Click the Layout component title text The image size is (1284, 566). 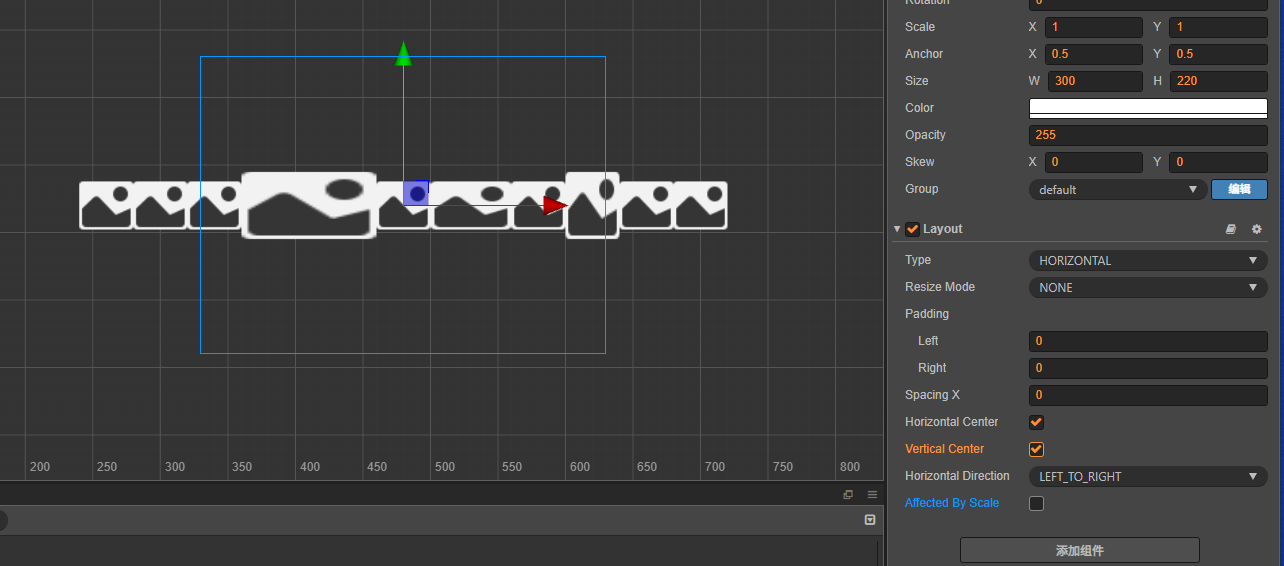(942, 229)
